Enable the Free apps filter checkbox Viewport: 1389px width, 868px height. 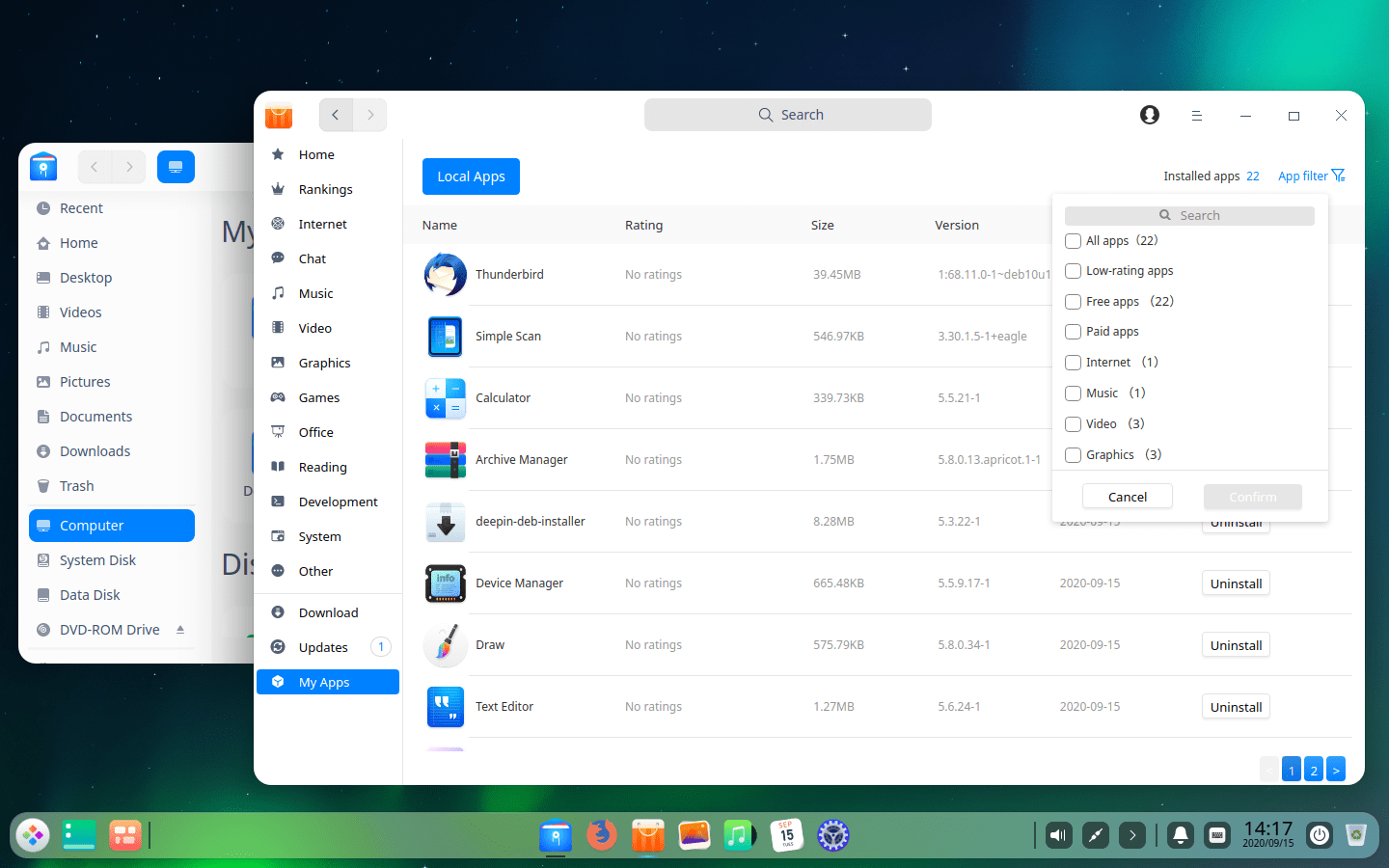(1073, 302)
